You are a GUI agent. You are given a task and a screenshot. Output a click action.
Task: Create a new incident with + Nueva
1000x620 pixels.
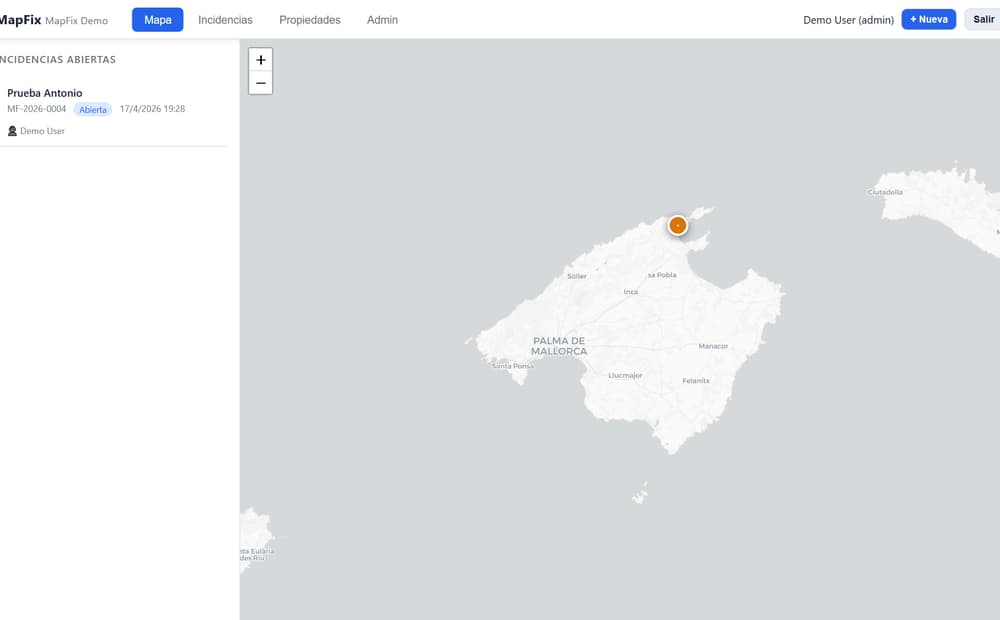point(928,19)
